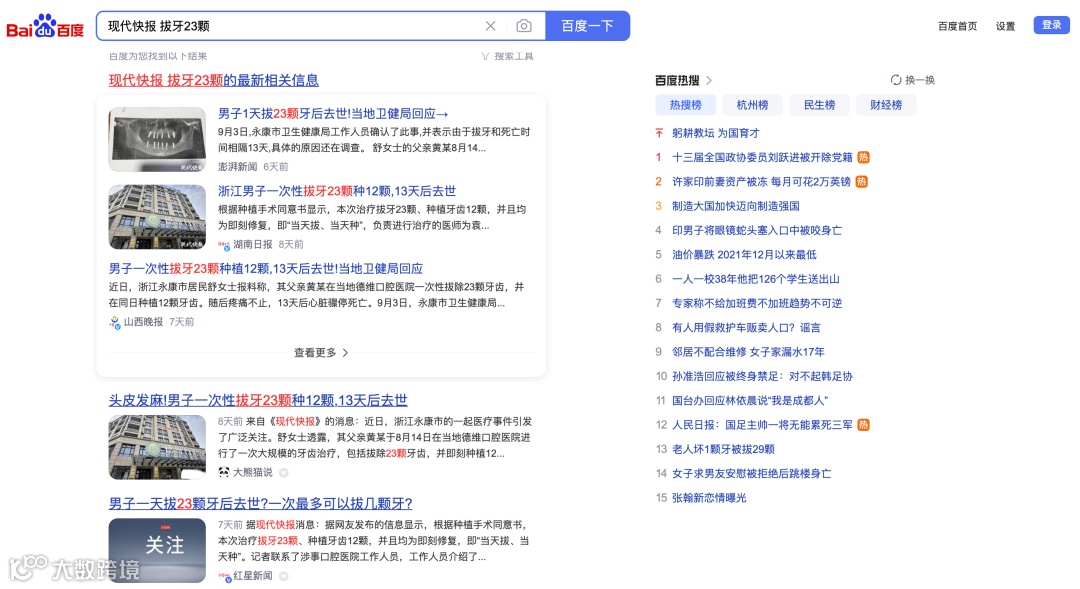Screen dimensions: 1080x589
Task: Click 湖南日报 source icon
Action: [224, 245]
